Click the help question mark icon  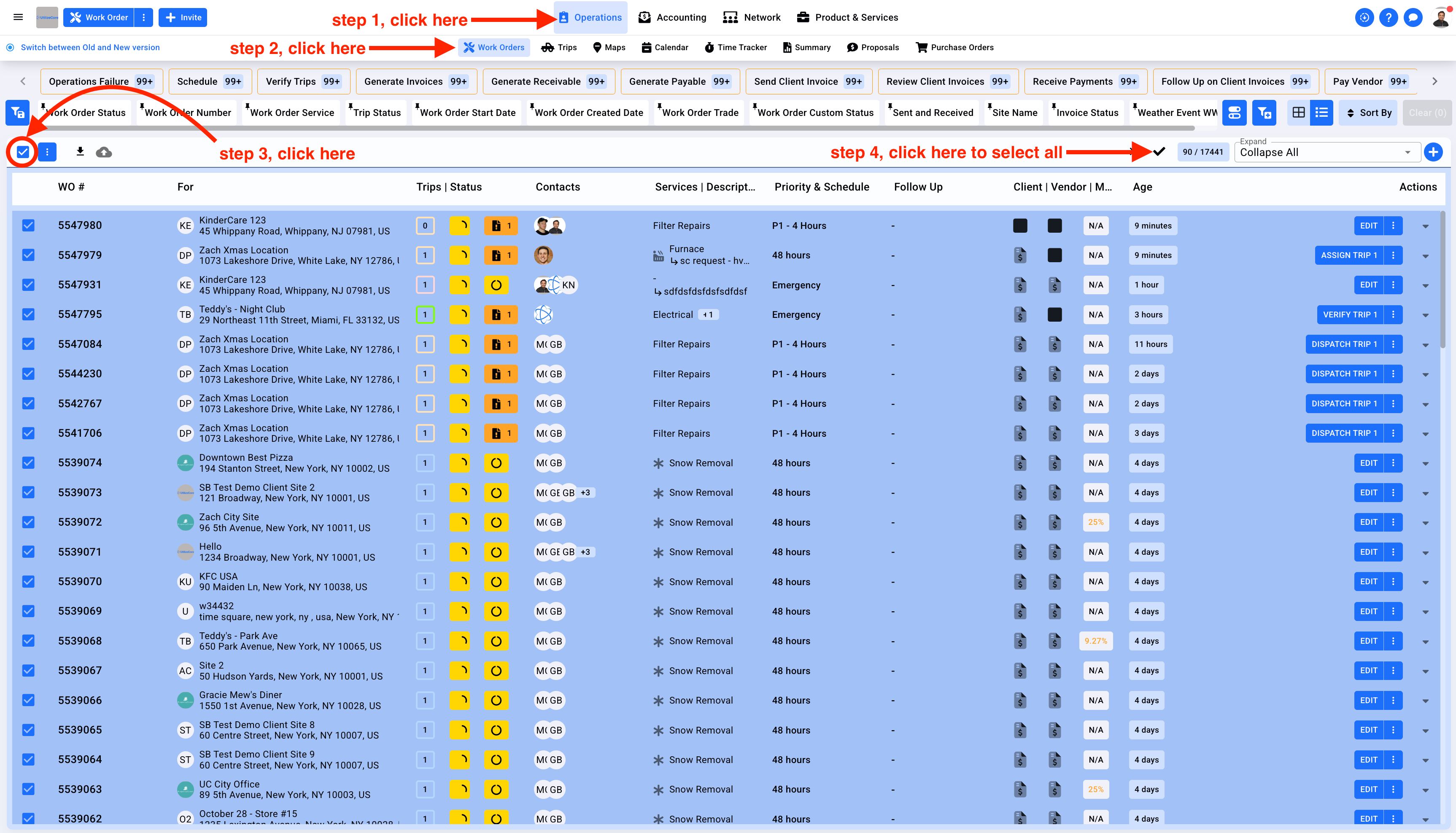pyautogui.click(x=1388, y=18)
